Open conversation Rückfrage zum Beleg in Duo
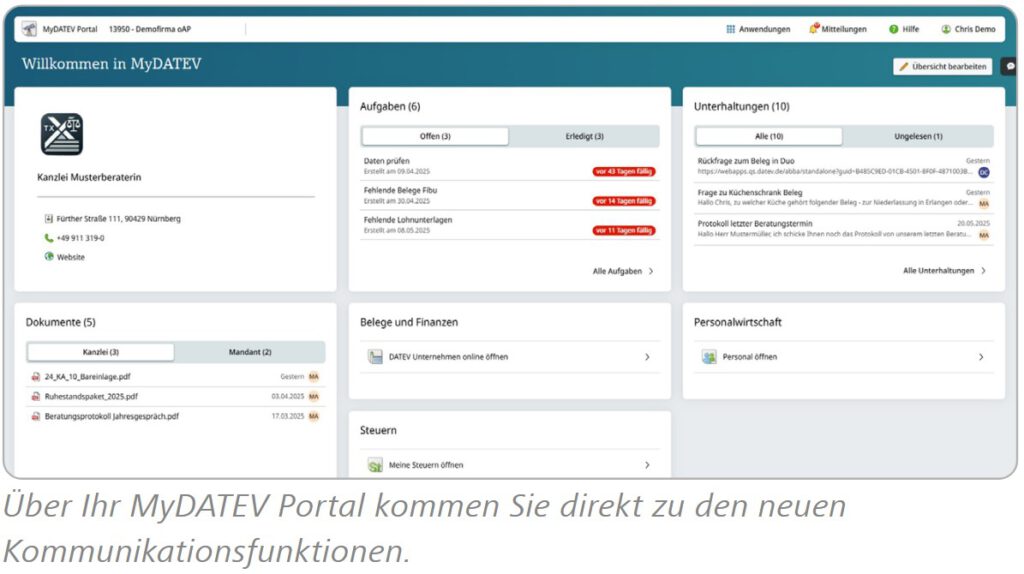This screenshot has height=574, width=1024. [844, 167]
